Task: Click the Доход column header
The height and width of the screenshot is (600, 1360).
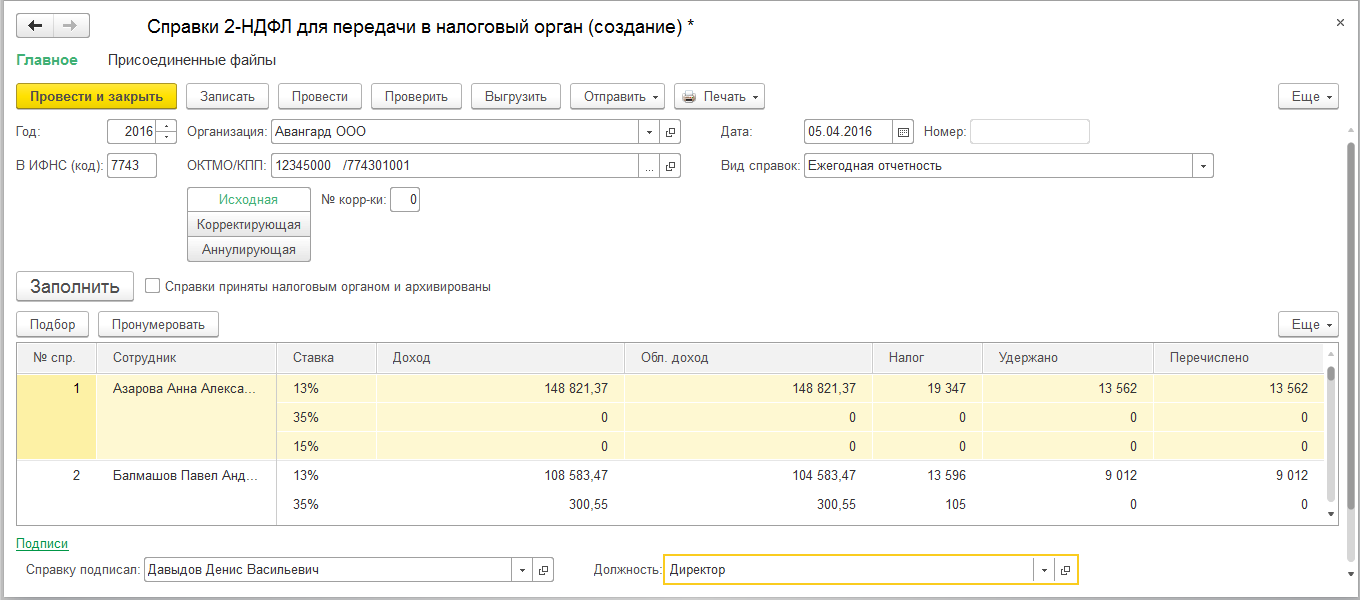Action: coord(501,358)
